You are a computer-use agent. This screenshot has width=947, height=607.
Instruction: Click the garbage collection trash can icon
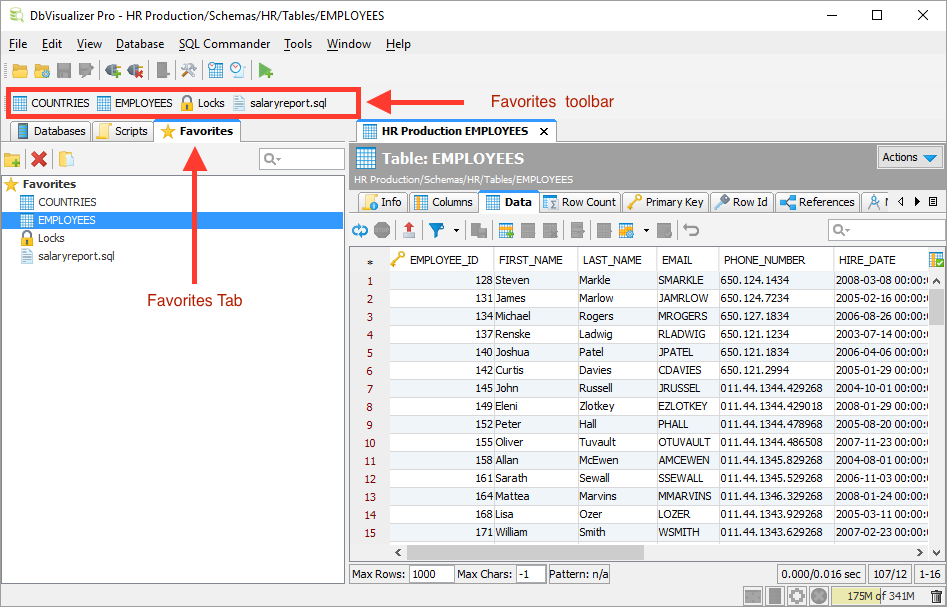pyautogui.click(x=936, y=596)
